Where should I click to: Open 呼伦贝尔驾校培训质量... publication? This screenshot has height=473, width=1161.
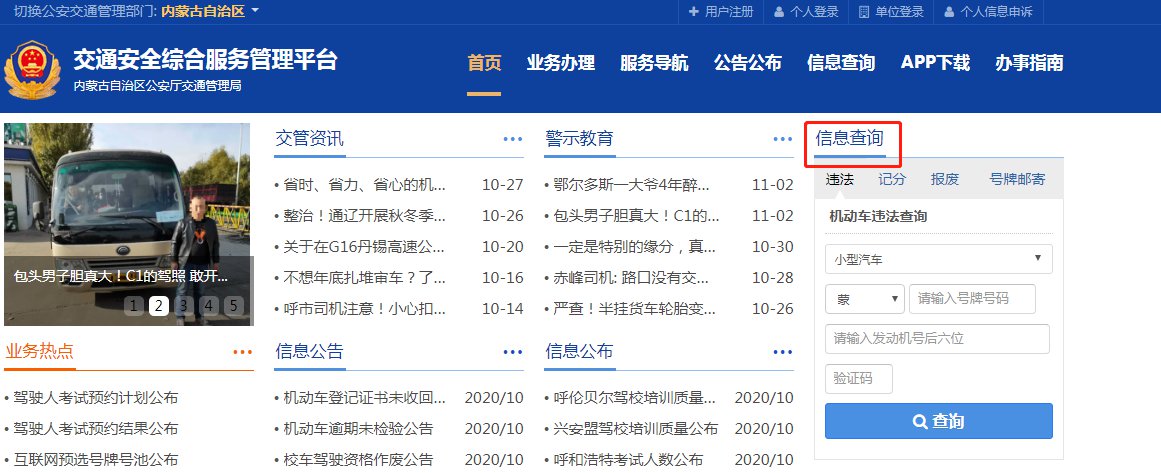point(635,398)
